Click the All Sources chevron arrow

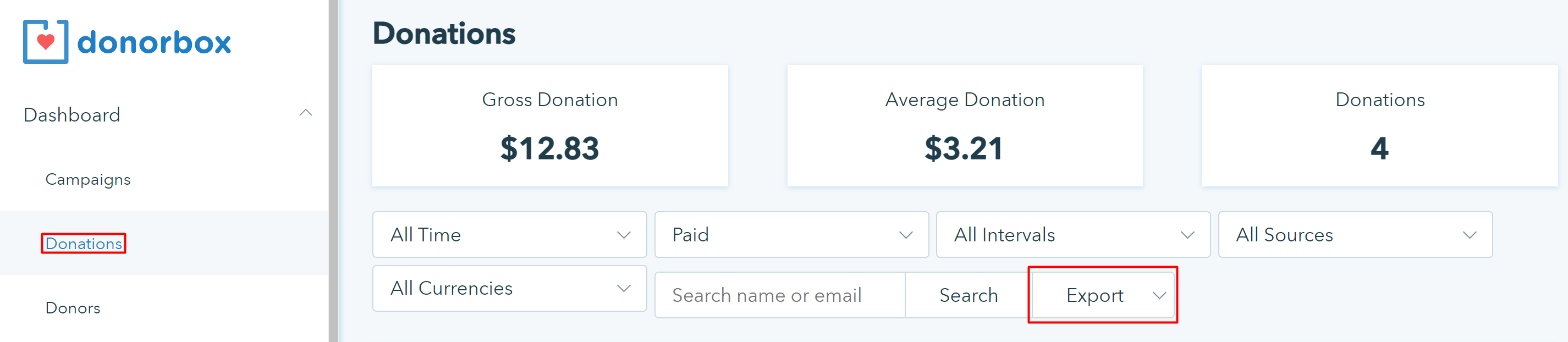pos(1470,235)
